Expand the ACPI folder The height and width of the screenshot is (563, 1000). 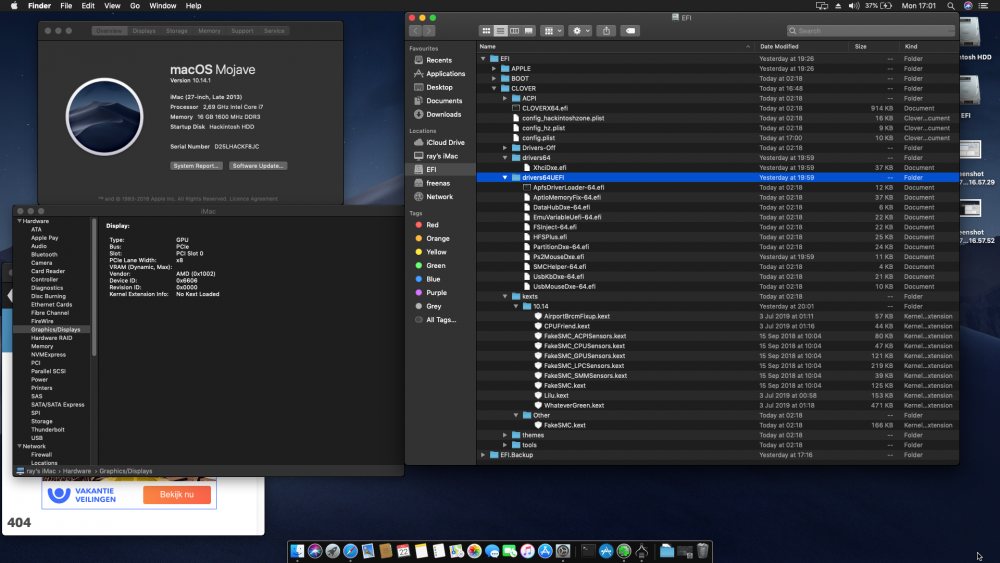click(x=504, y=99)
